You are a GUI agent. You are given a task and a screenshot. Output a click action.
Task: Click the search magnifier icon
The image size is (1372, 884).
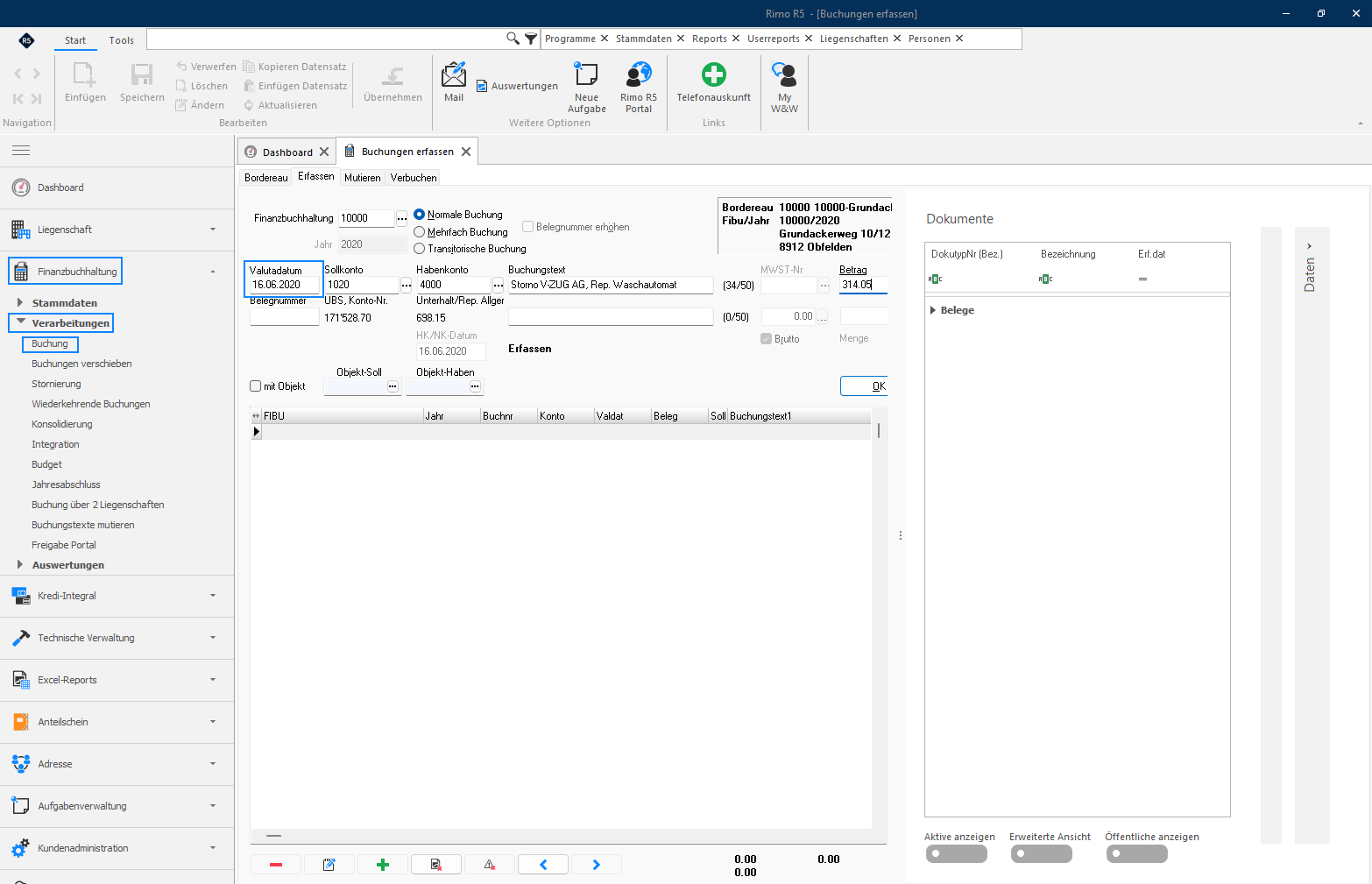tap(513, 39)
